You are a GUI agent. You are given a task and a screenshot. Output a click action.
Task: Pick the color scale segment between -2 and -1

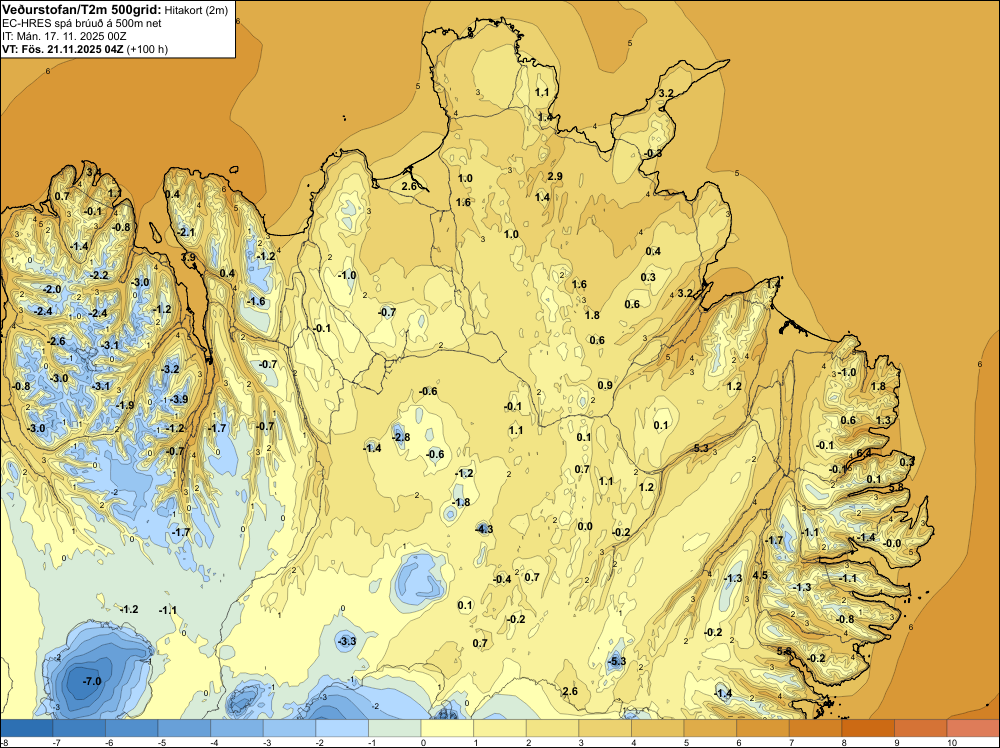[342, 728]
